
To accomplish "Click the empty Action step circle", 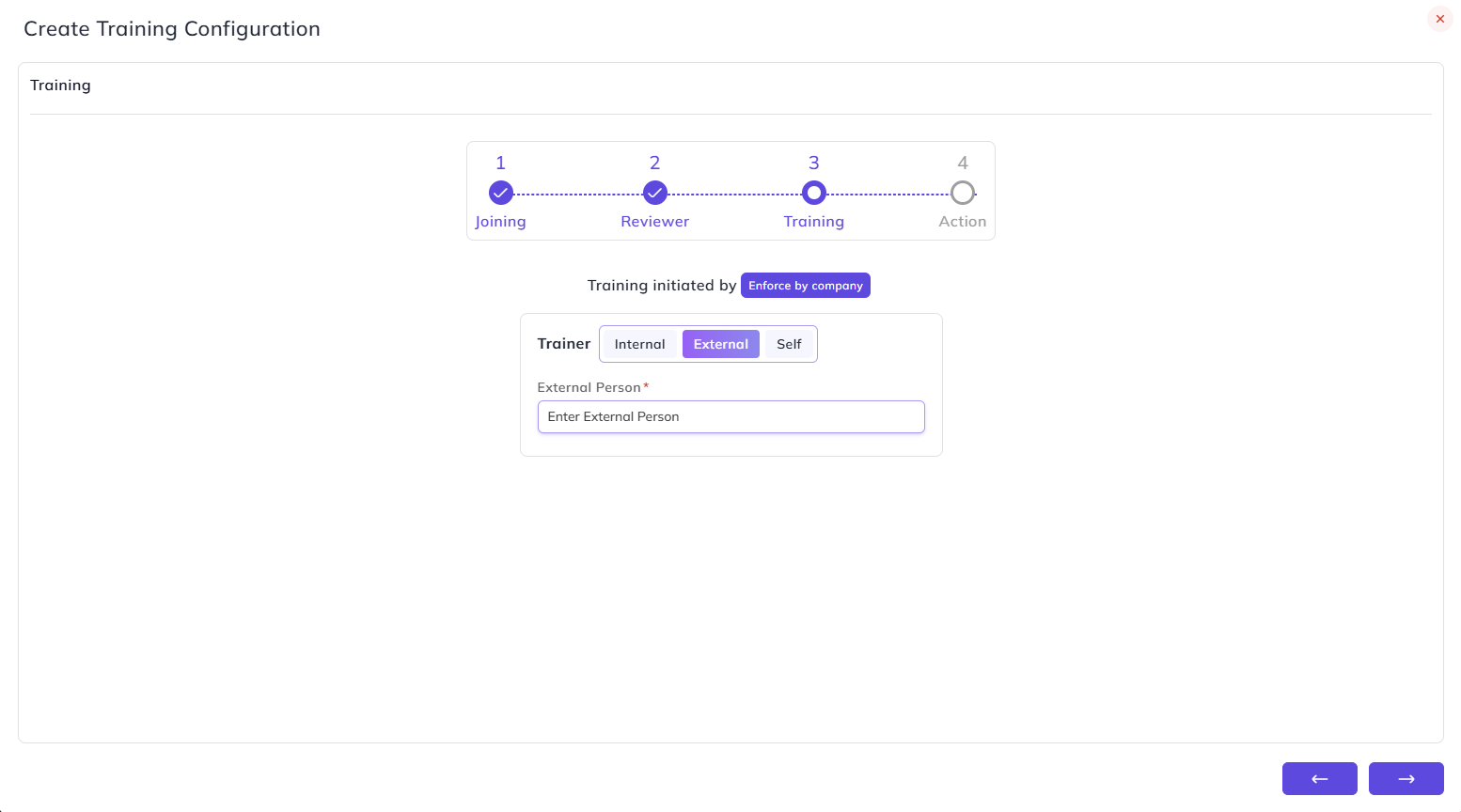I will pyautogui.click(x=963, y=193).
